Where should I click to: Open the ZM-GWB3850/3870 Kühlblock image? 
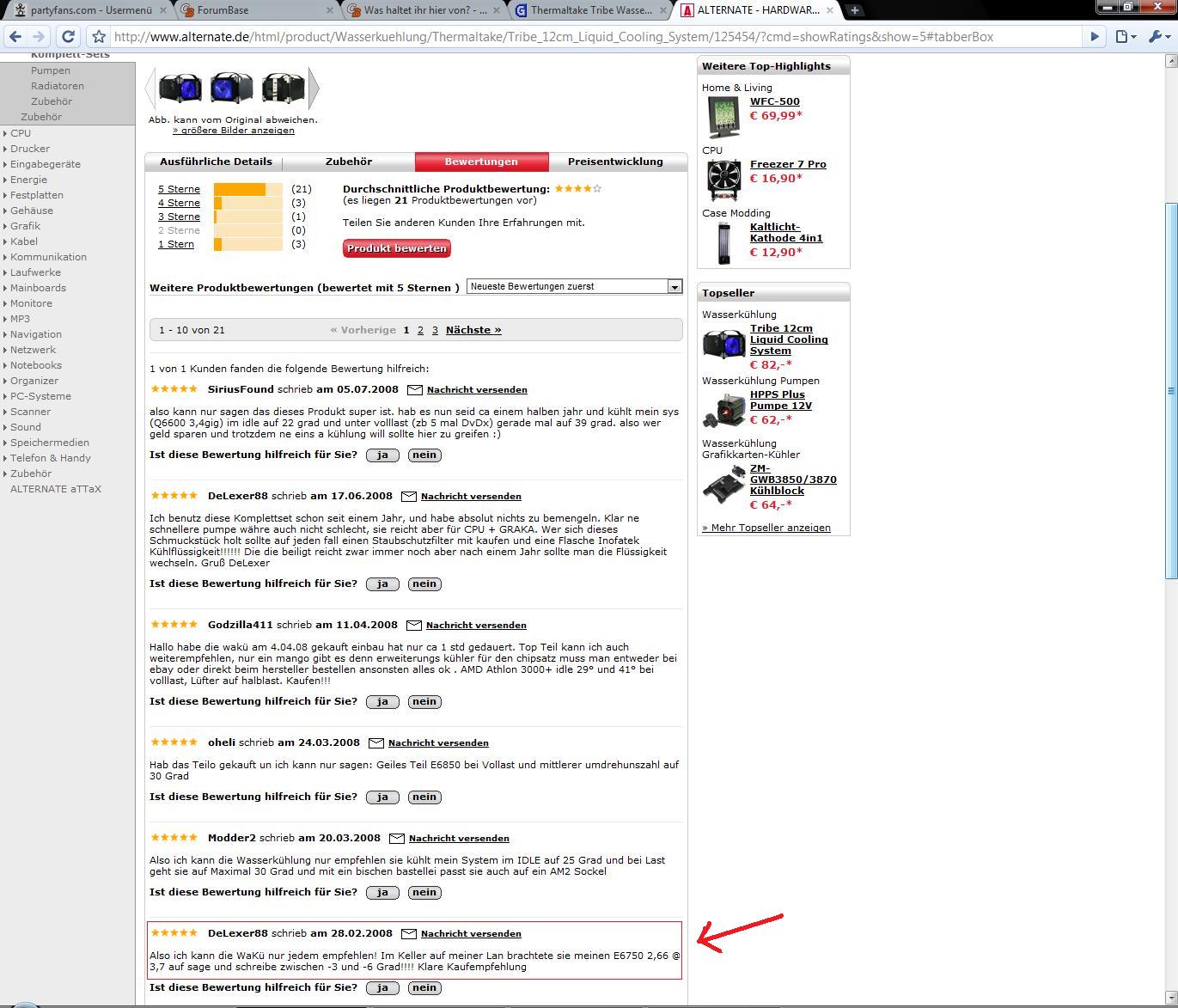point(723,486)
